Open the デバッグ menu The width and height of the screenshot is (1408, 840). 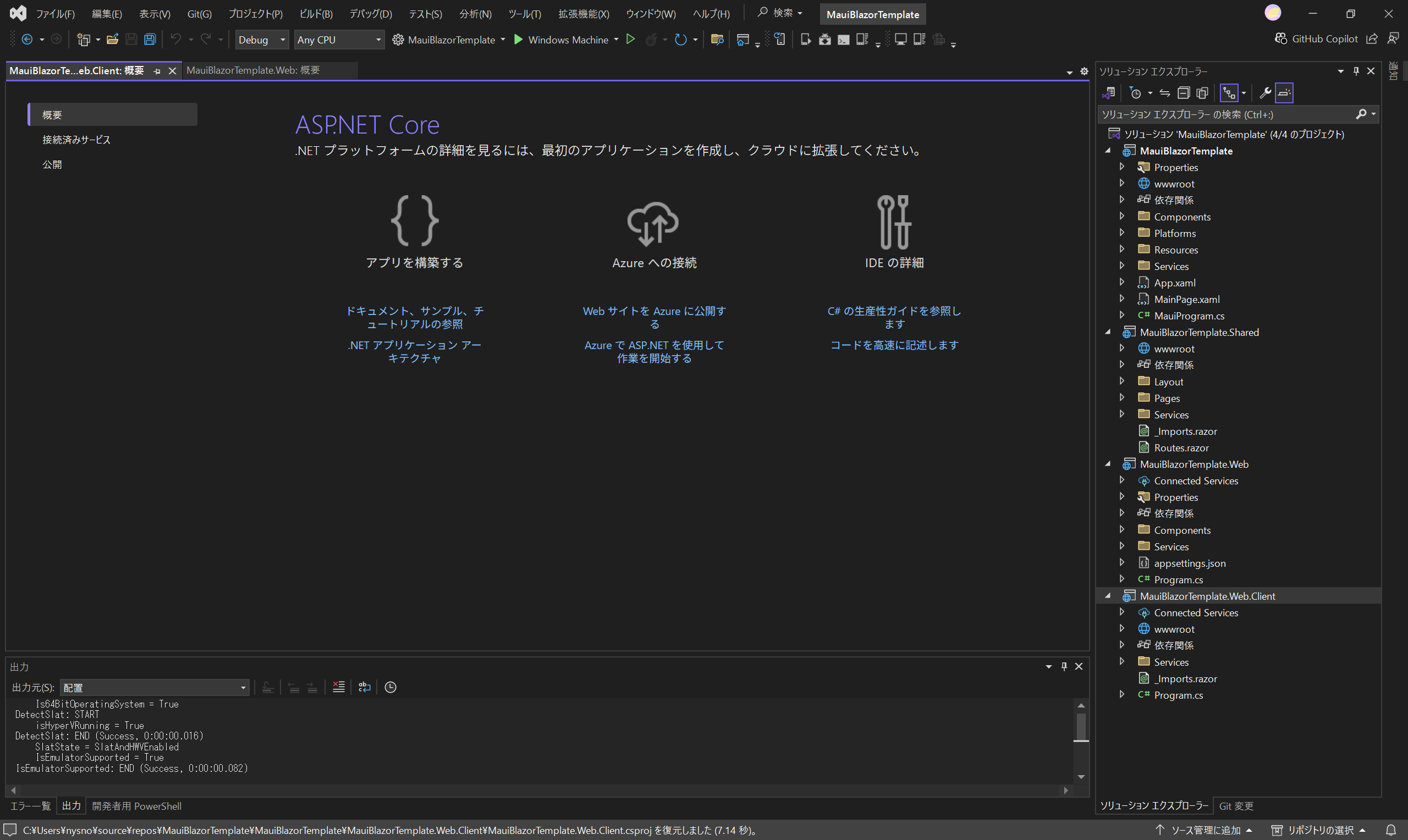(x=370, y=14)
